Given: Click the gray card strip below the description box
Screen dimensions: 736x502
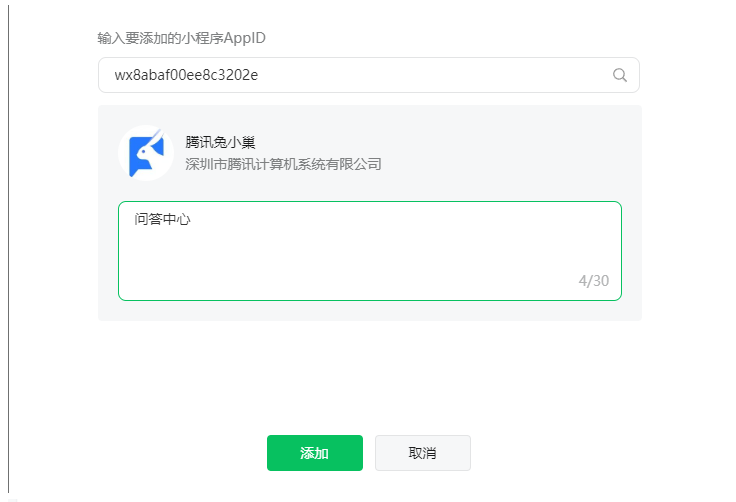Looking at the screenshot, I should click(x=370, y=310).
